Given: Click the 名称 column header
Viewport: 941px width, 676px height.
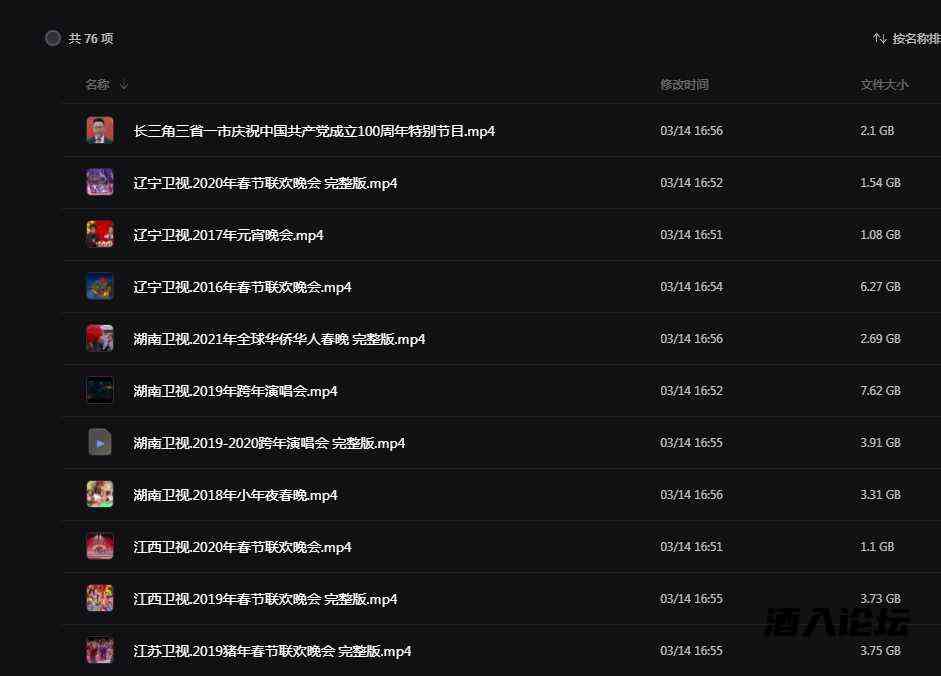Looking at the screenshot, I should pos(97,85).
